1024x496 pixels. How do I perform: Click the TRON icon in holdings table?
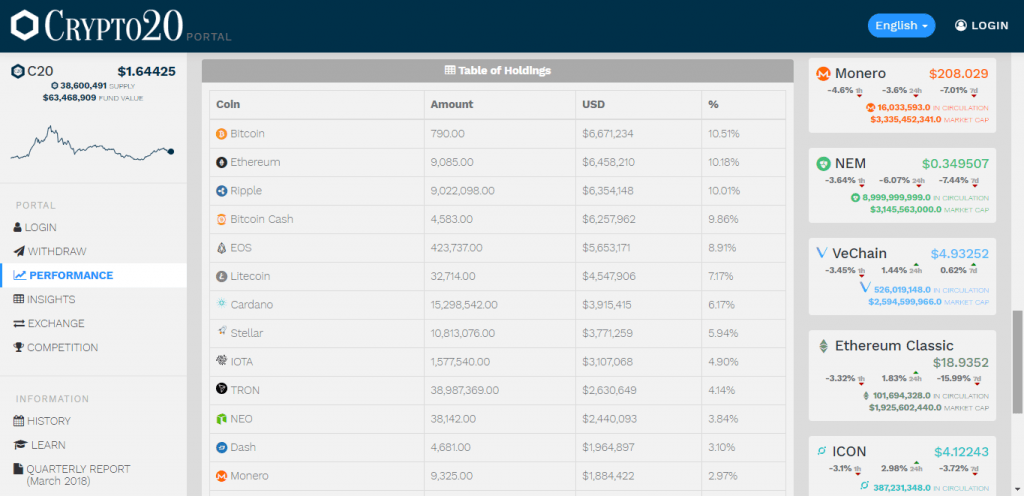(221, 389)
